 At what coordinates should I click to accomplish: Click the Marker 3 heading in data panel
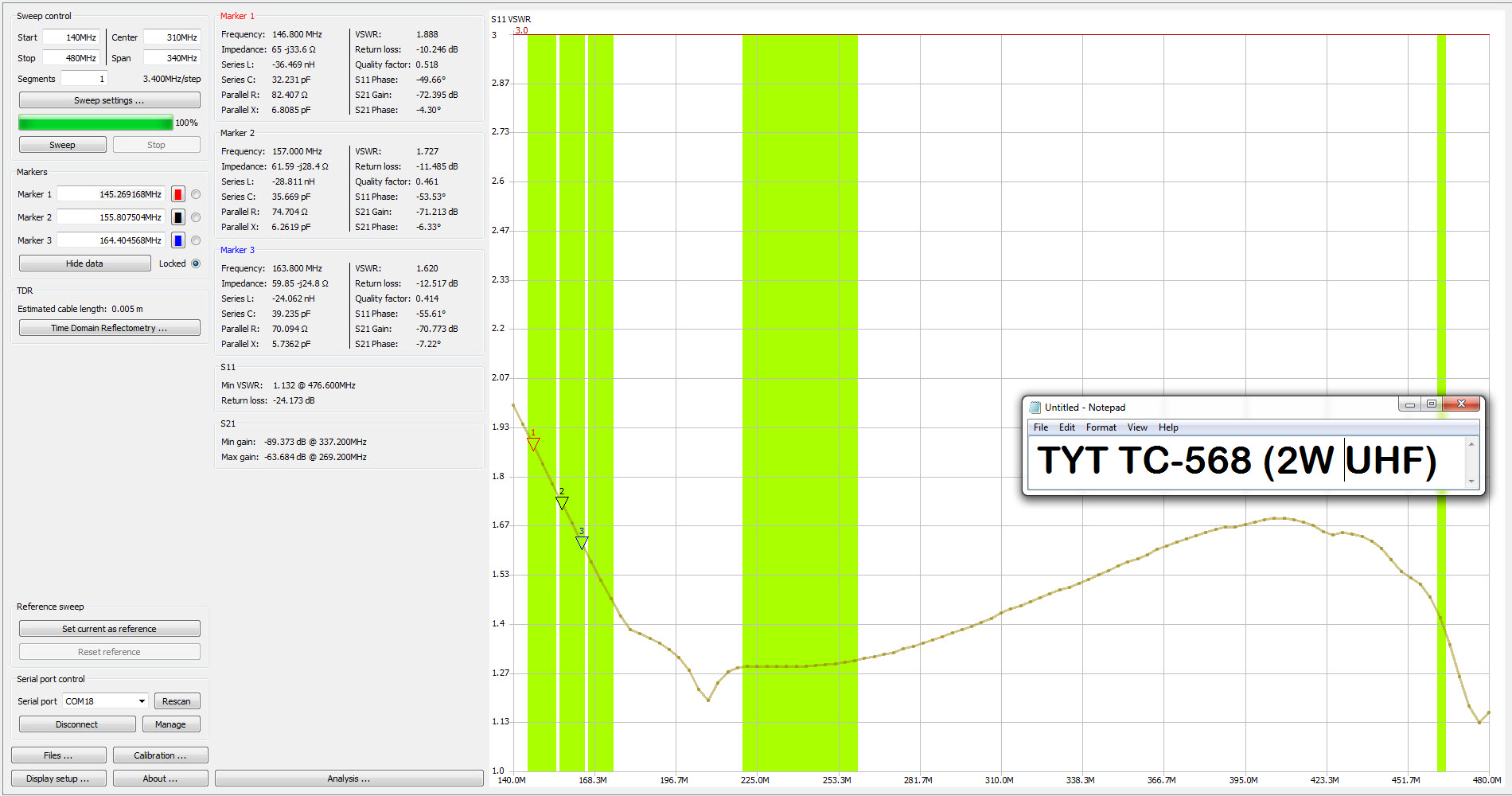click(x=238, y=250)
